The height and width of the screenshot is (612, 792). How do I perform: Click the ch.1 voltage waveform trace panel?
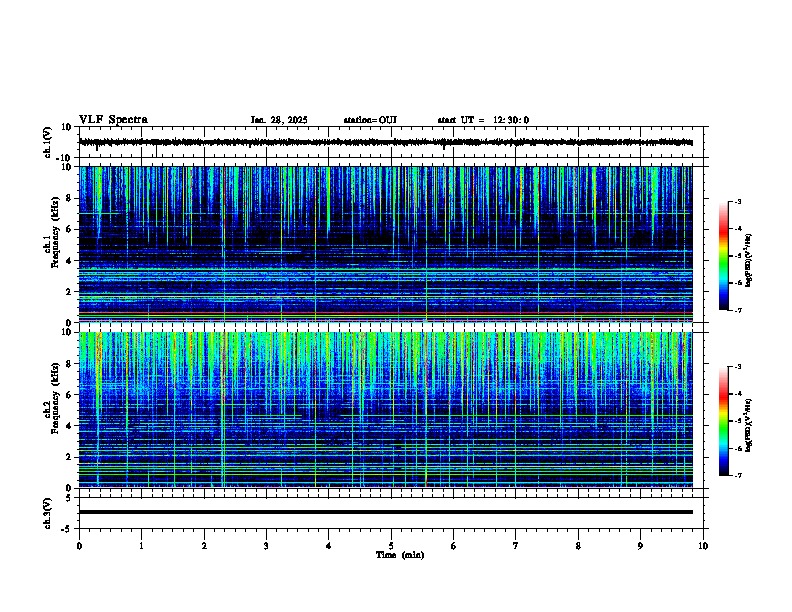tap(391, 142)
